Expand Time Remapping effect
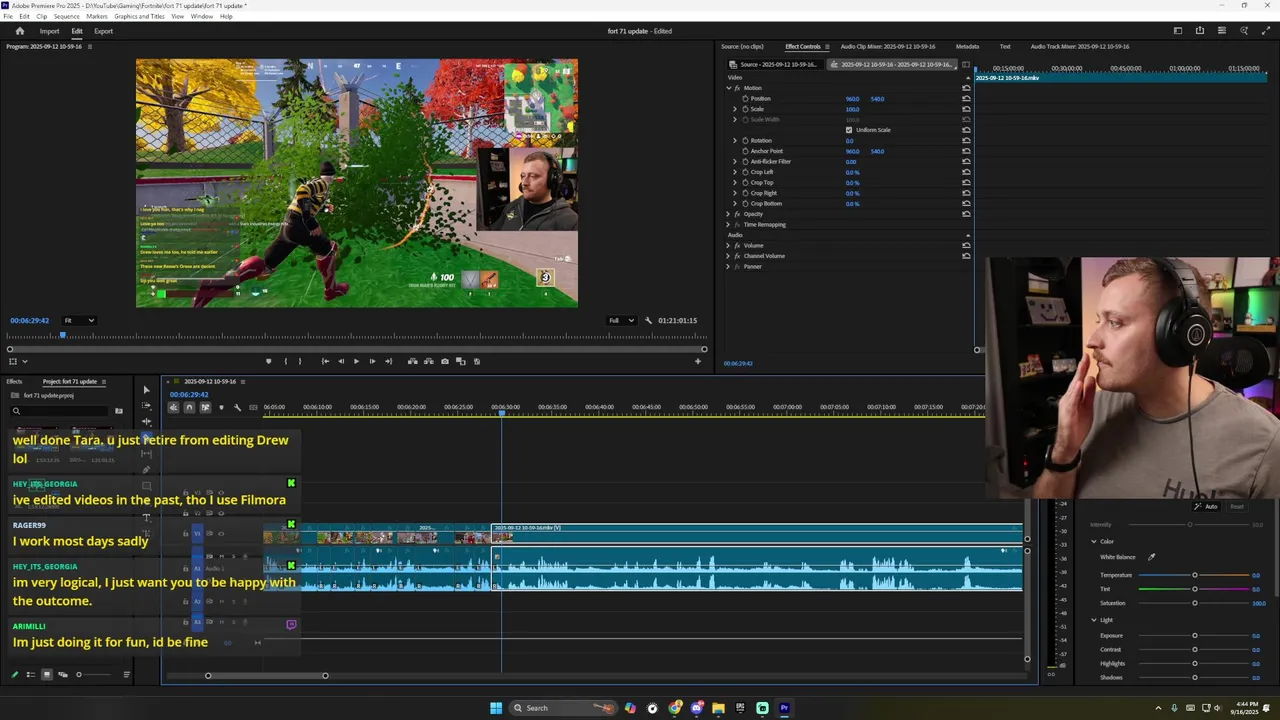Screen dimensions: 1280x720 (x=728, y=224)
